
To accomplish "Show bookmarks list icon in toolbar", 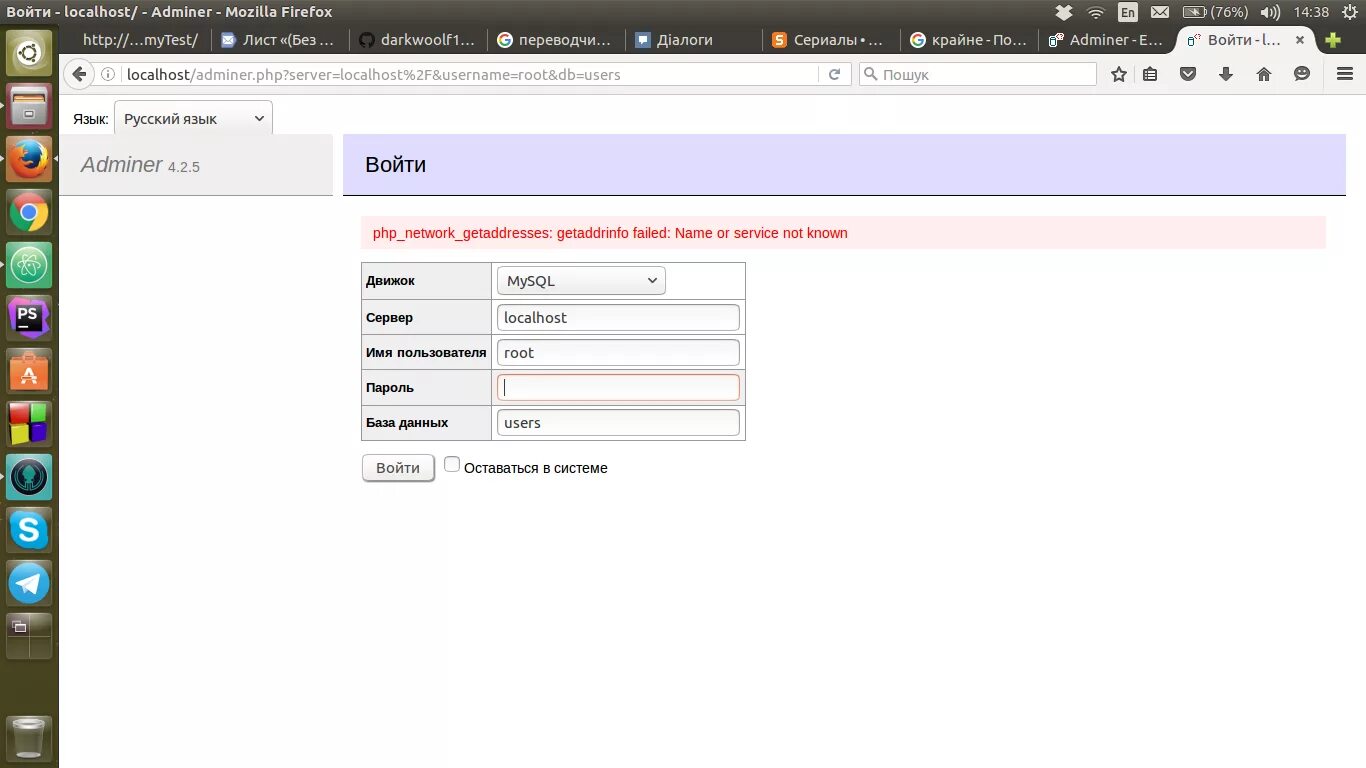I will coord(1150,74).
